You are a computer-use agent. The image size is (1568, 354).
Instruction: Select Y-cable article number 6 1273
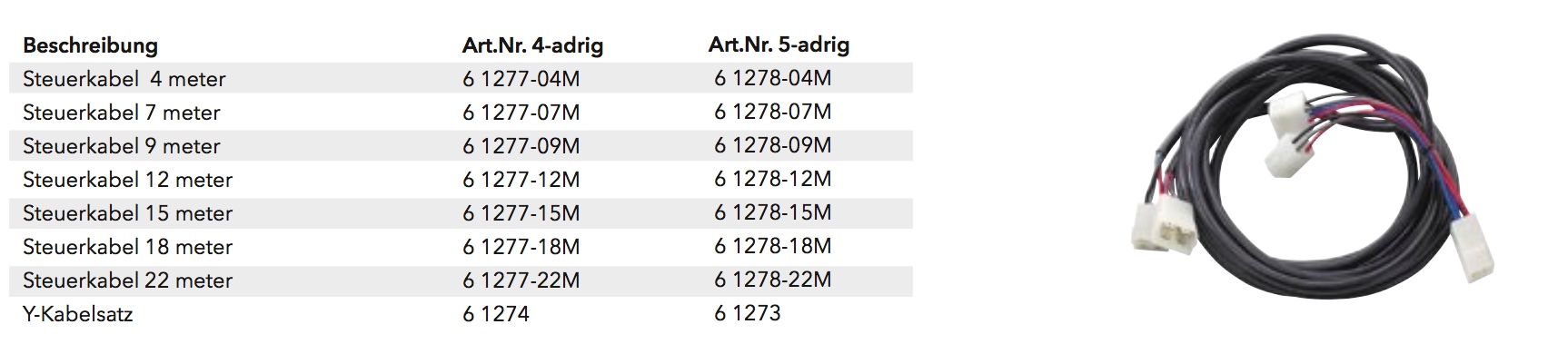[748, 313]
